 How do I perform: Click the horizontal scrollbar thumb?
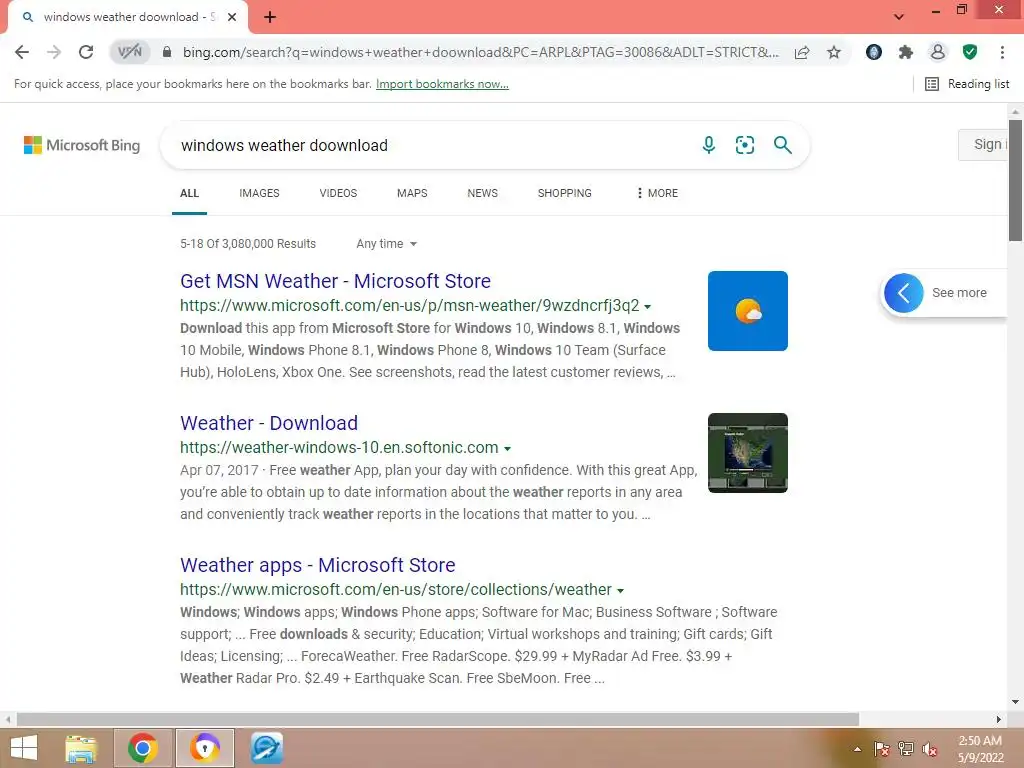point(438,719)
